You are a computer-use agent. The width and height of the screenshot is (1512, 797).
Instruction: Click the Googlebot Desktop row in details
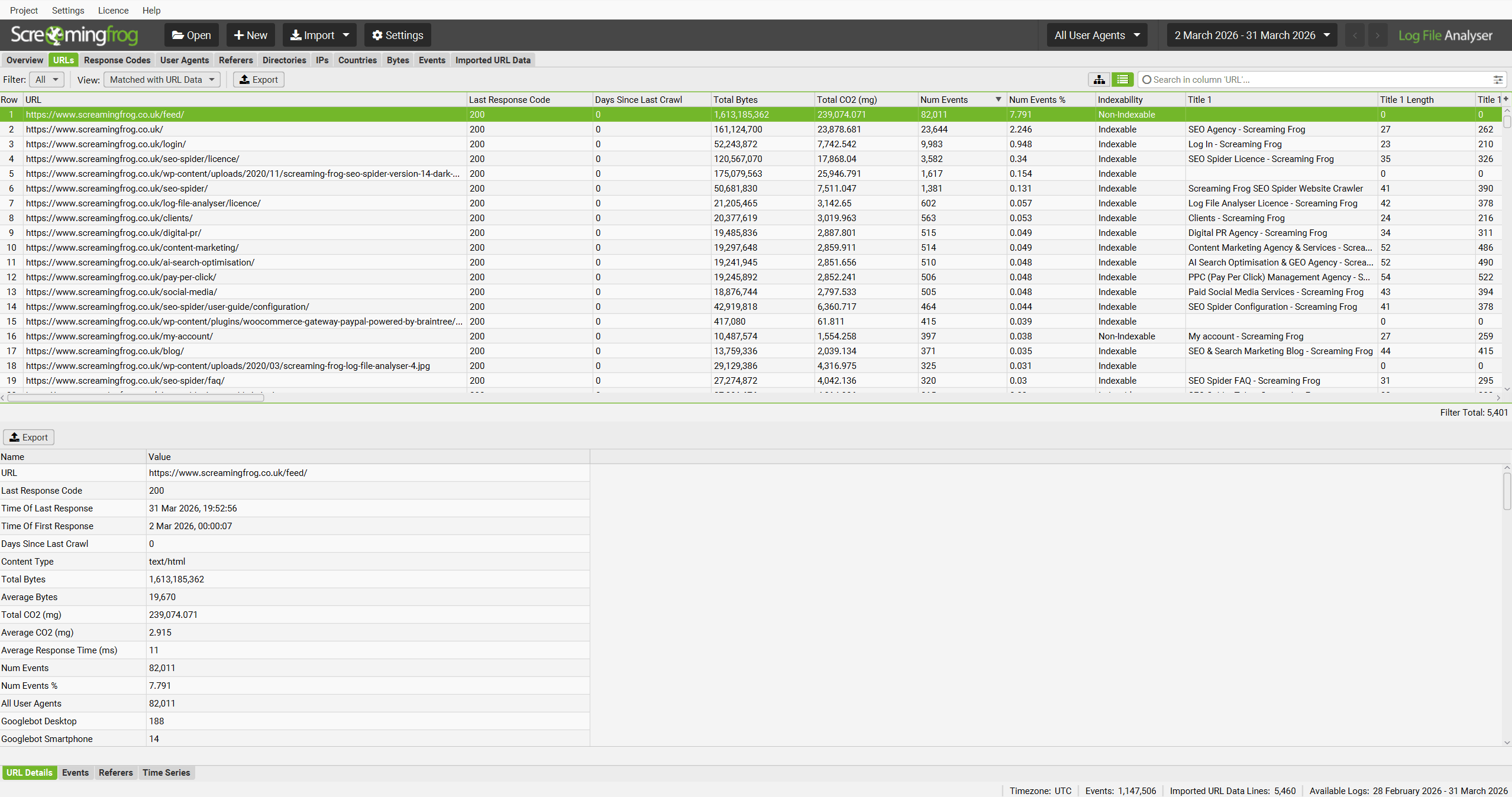click(295, 721)
